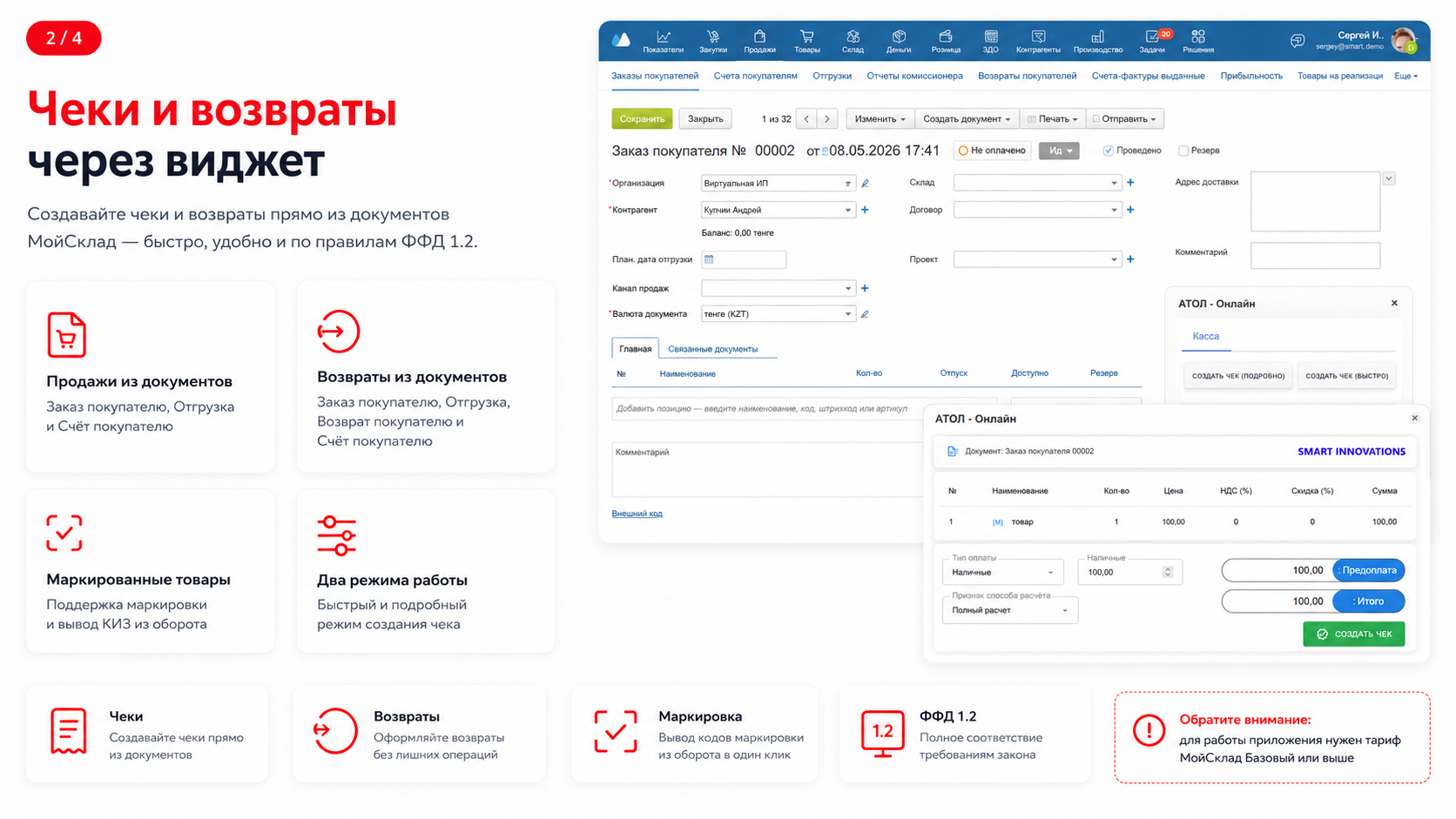Click the green Создать чек button
1456x819 pixels.
point(1353,634)
